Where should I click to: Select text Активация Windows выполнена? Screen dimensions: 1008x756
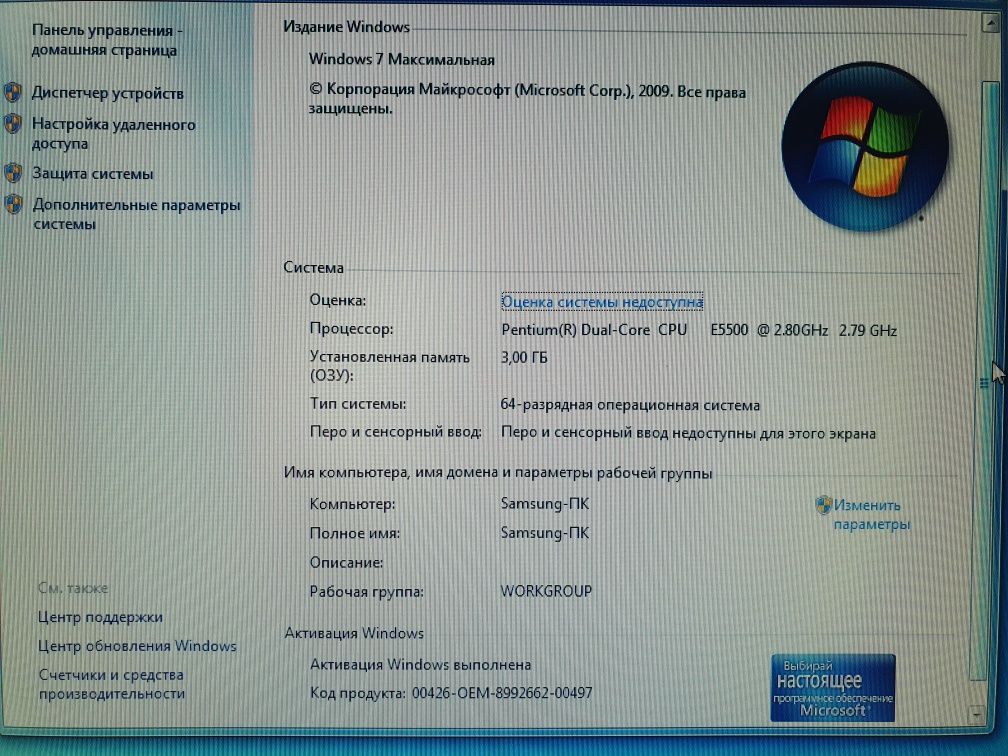420,664
